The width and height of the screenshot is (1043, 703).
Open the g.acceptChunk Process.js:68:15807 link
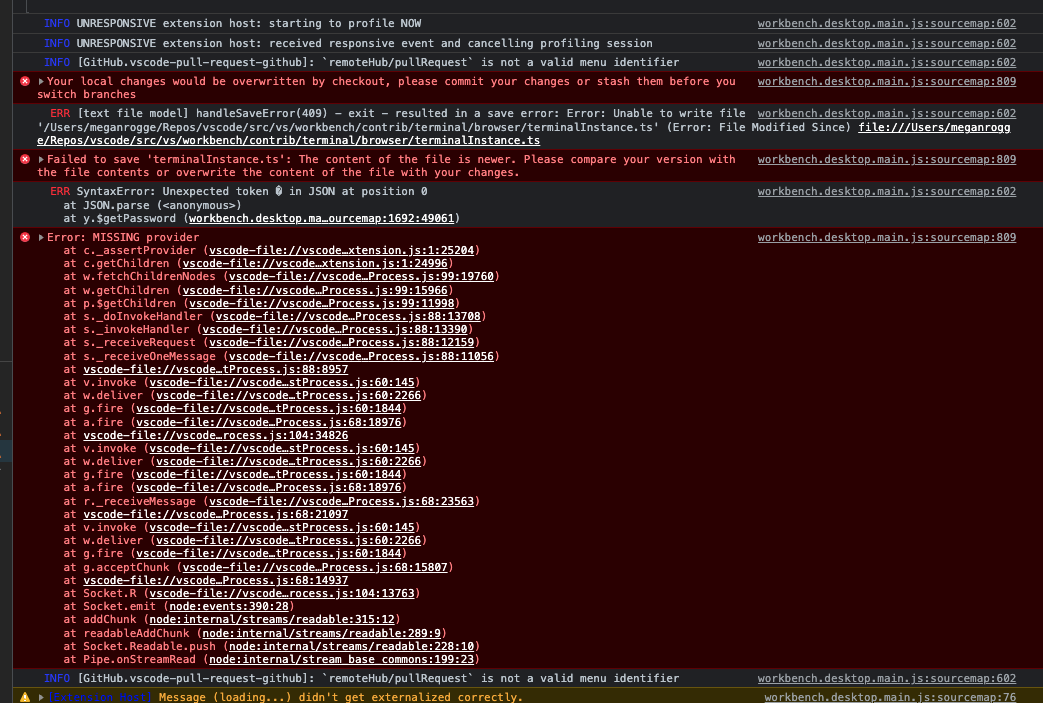pos(315,567)
